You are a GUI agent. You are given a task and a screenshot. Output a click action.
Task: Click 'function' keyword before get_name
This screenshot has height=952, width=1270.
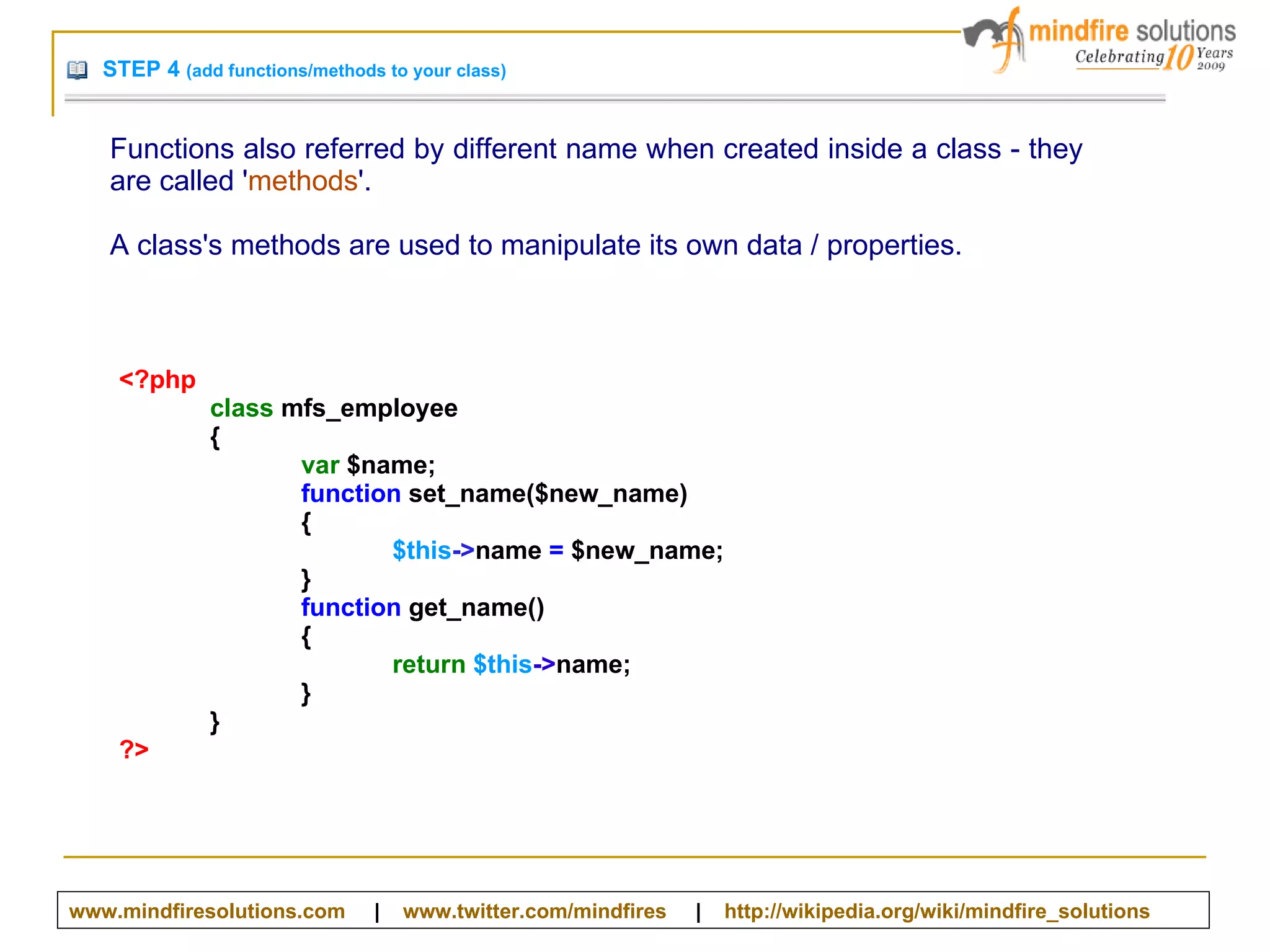(x=351, y=608)
